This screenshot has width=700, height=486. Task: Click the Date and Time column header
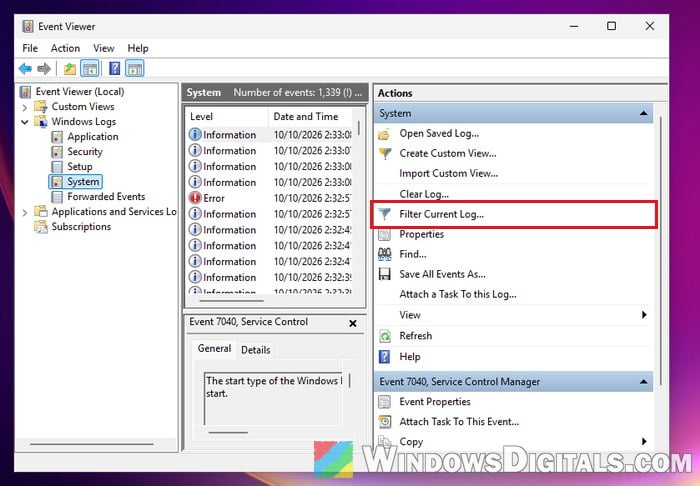(x=310, y=117)
